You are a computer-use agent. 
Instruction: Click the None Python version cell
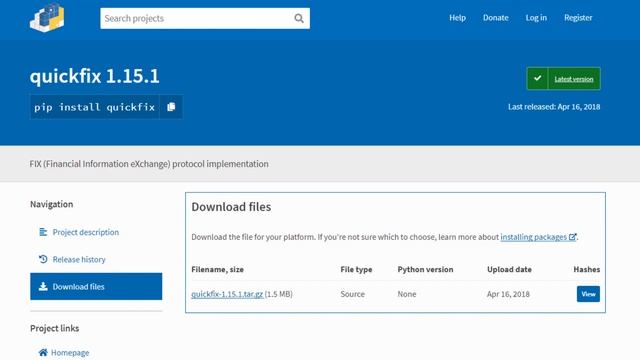[x=407, y=294]
